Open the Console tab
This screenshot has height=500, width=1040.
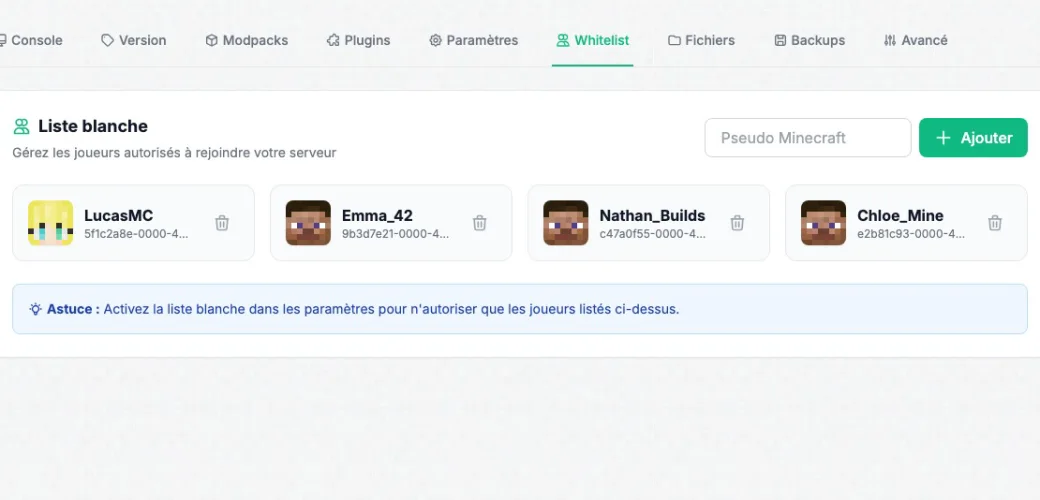[31, 40]
